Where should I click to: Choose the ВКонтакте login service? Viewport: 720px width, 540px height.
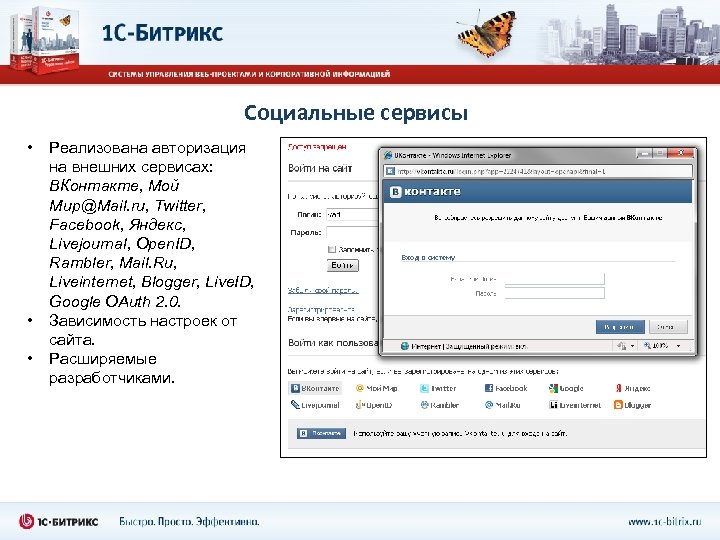pyautogui.click(x=315, y=388)
